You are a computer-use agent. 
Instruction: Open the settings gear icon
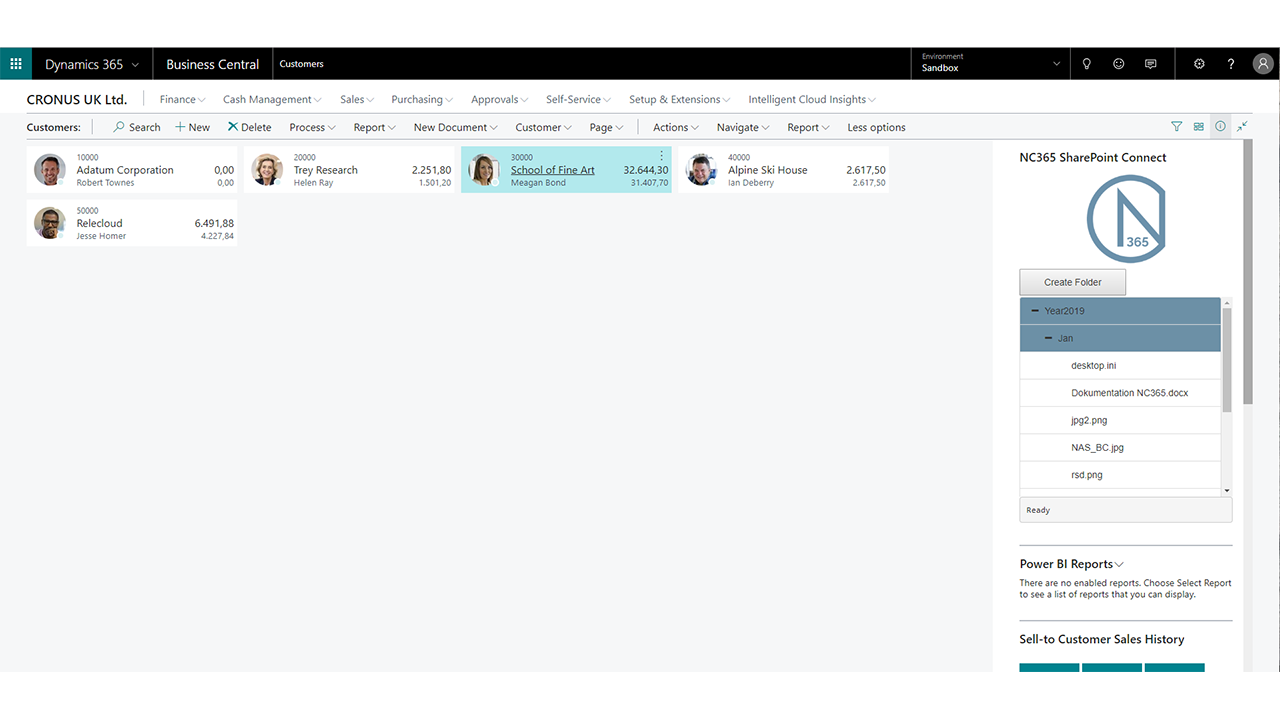(1199, 64)
